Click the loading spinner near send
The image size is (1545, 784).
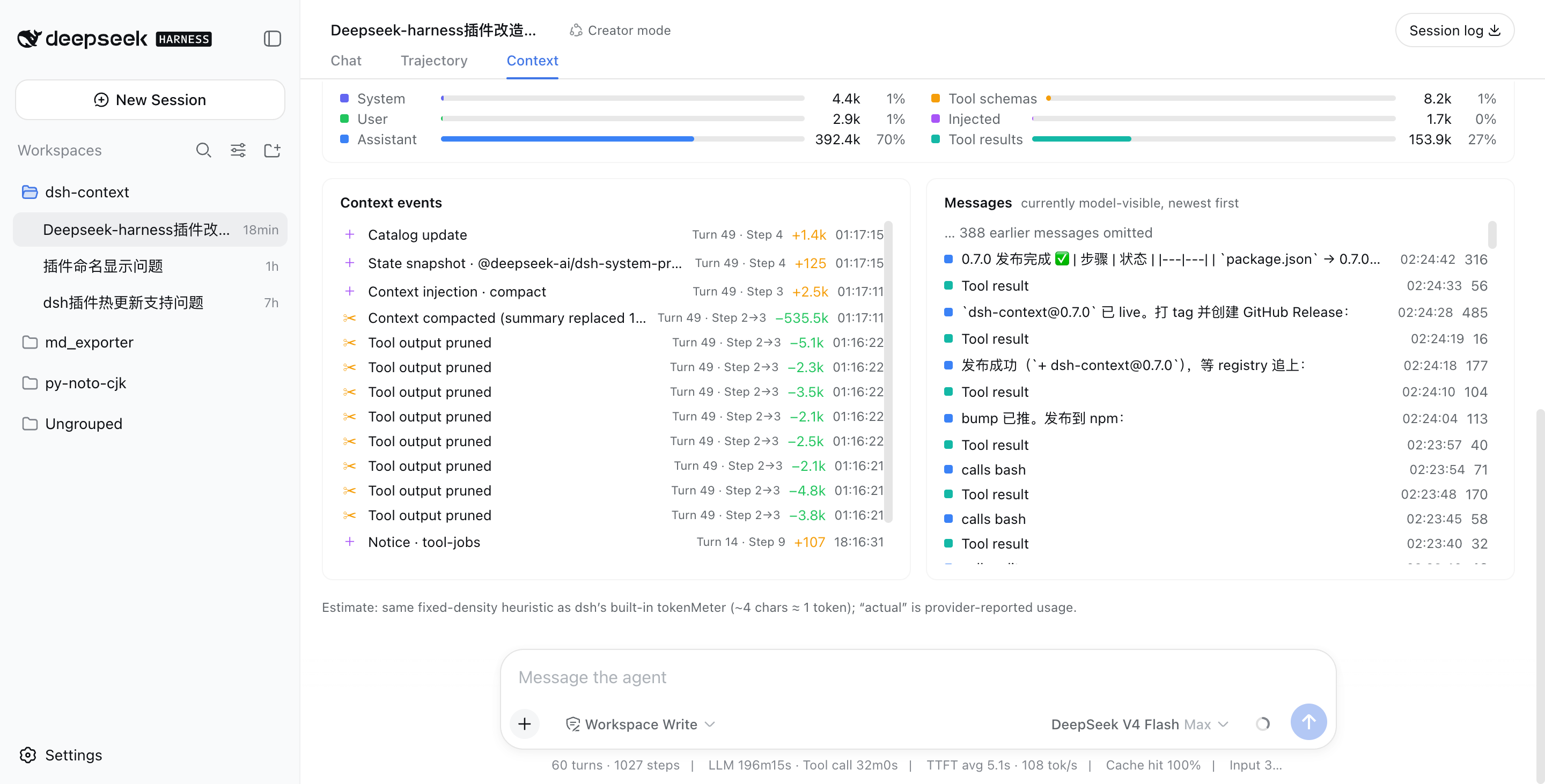(1262, 724)
